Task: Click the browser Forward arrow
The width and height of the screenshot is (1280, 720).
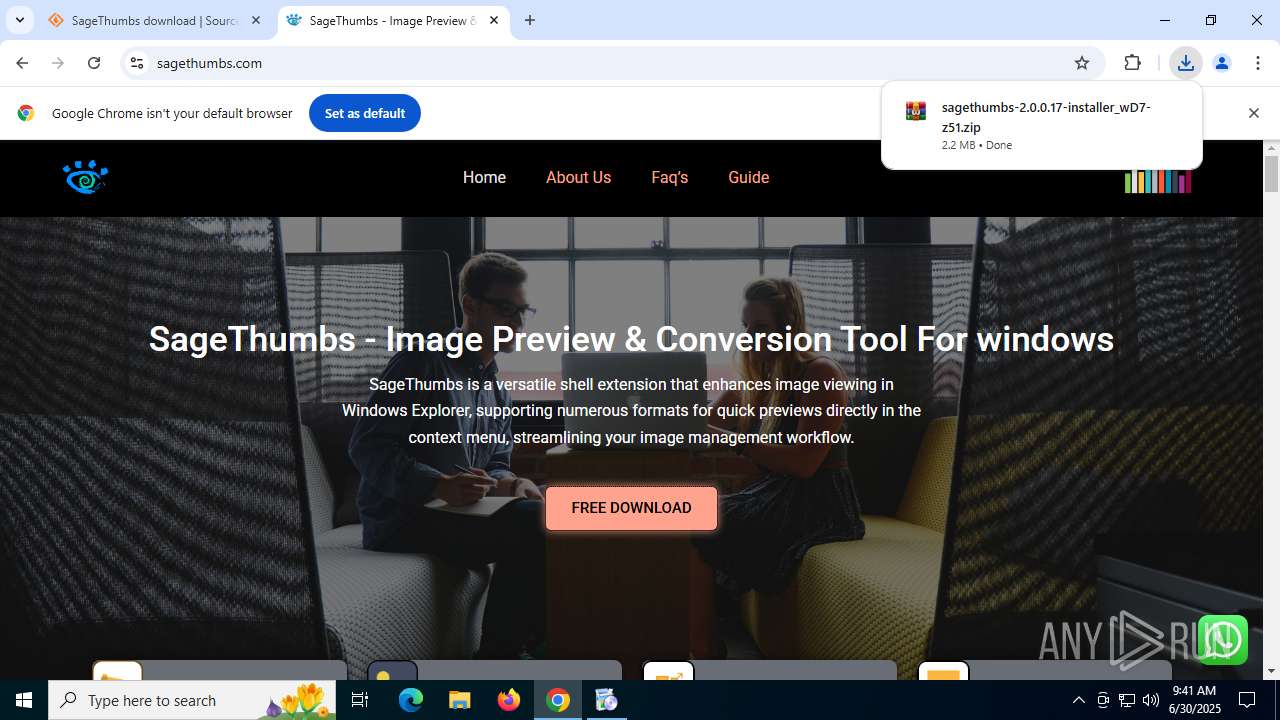Action: (x=58, y=63)
